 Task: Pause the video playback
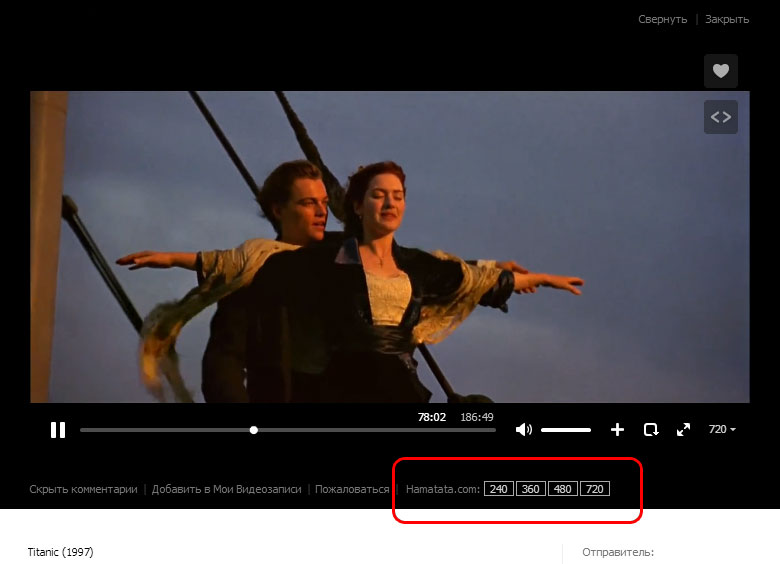[x=58, y=430]
